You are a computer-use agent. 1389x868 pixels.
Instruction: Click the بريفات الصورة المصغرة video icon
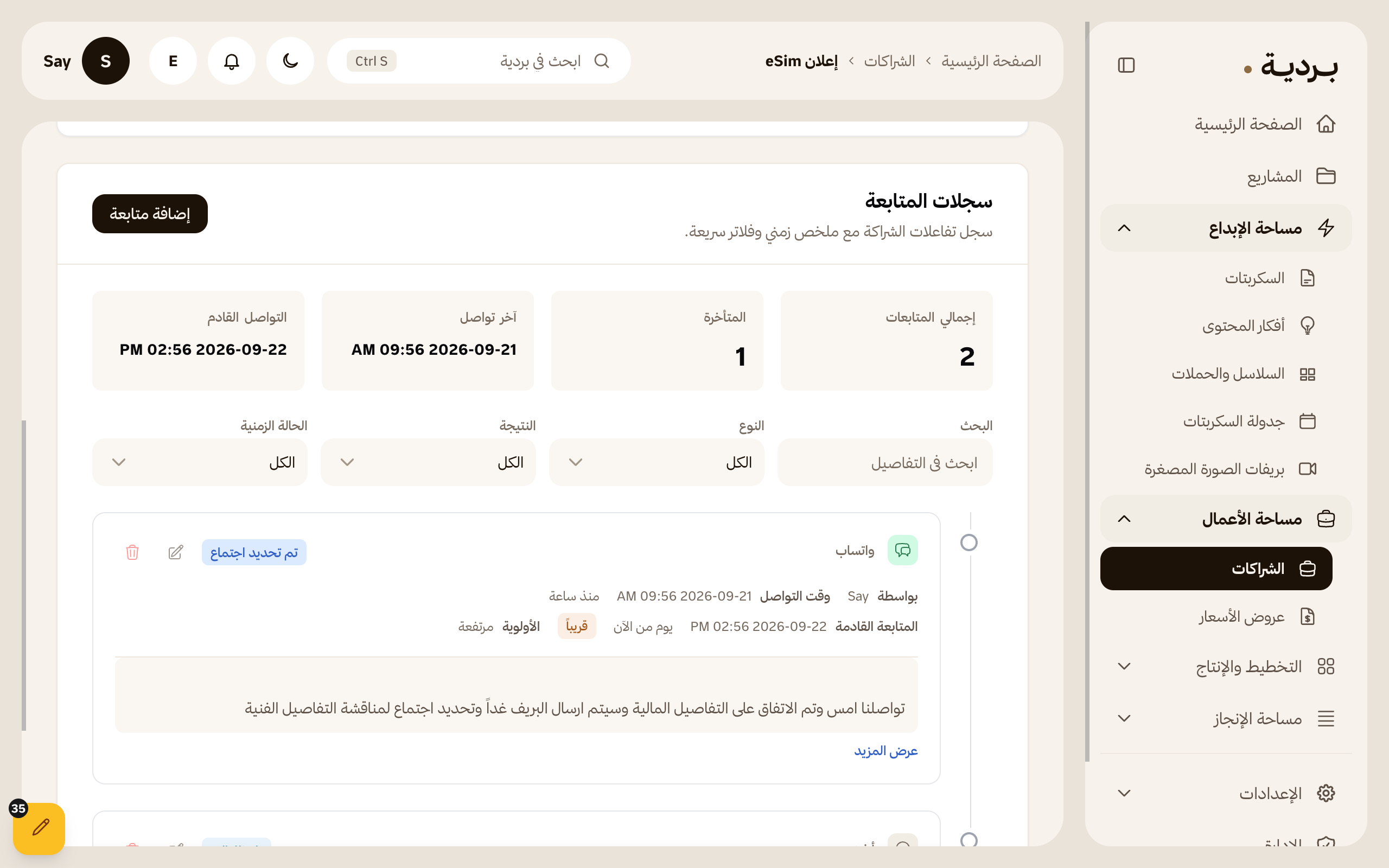tap(1308, 469)
